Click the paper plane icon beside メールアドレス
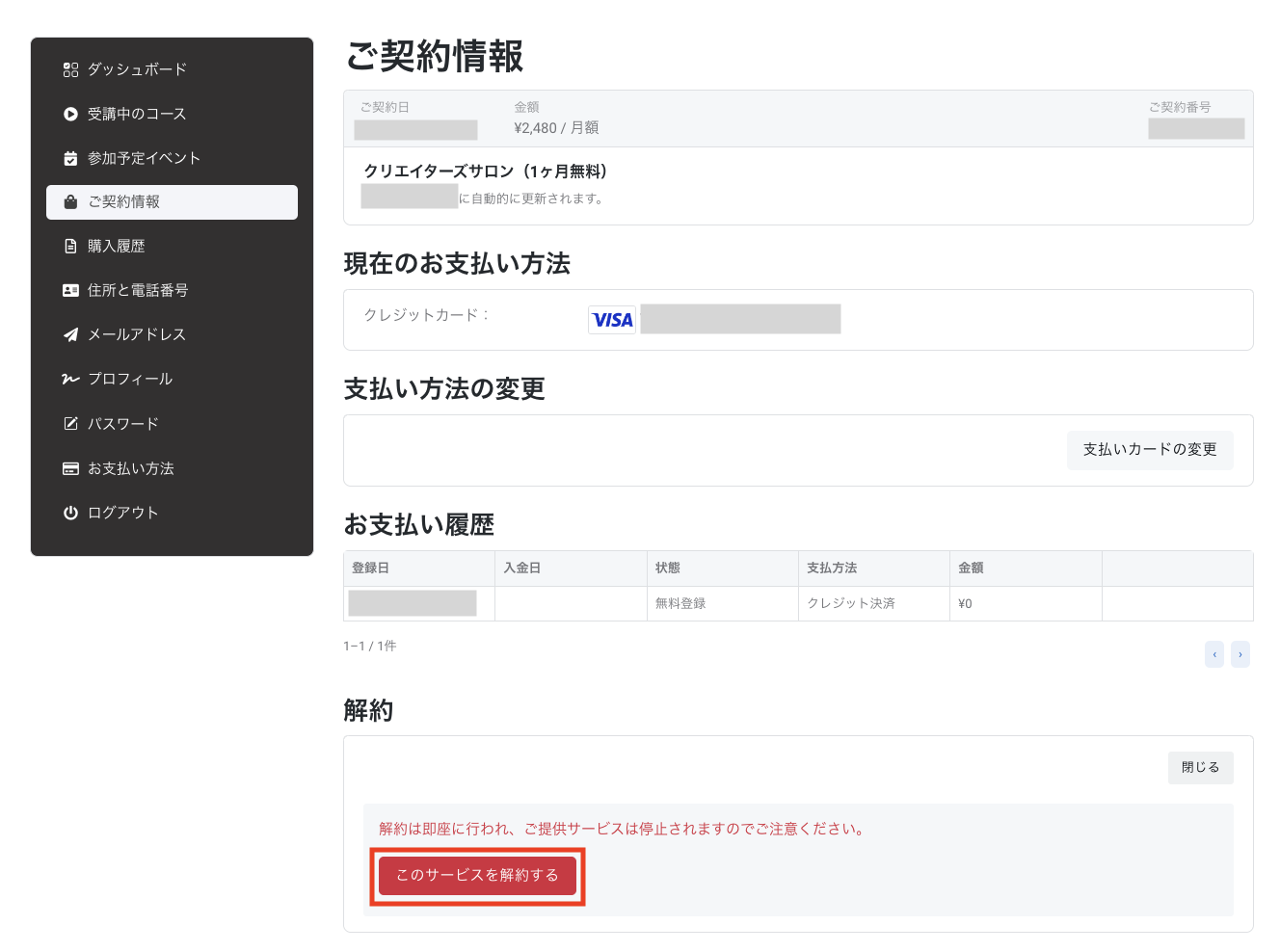The image size is (1280, 952). 70,335
